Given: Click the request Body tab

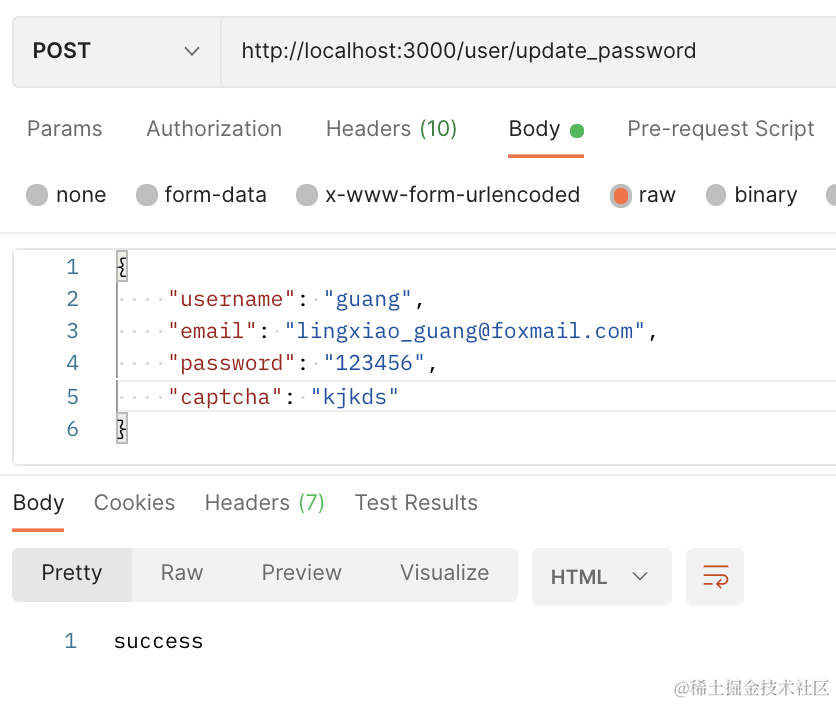Looking at the screenshot, I should (x=535, y=129).
